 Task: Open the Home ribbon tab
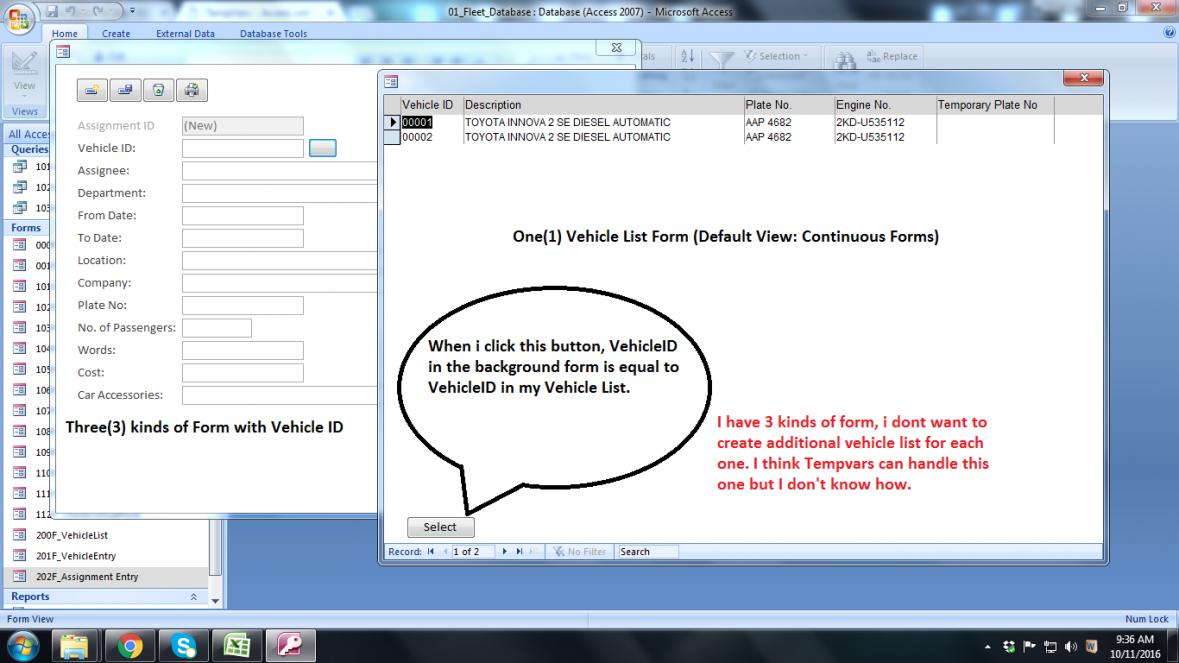point(65,34)
